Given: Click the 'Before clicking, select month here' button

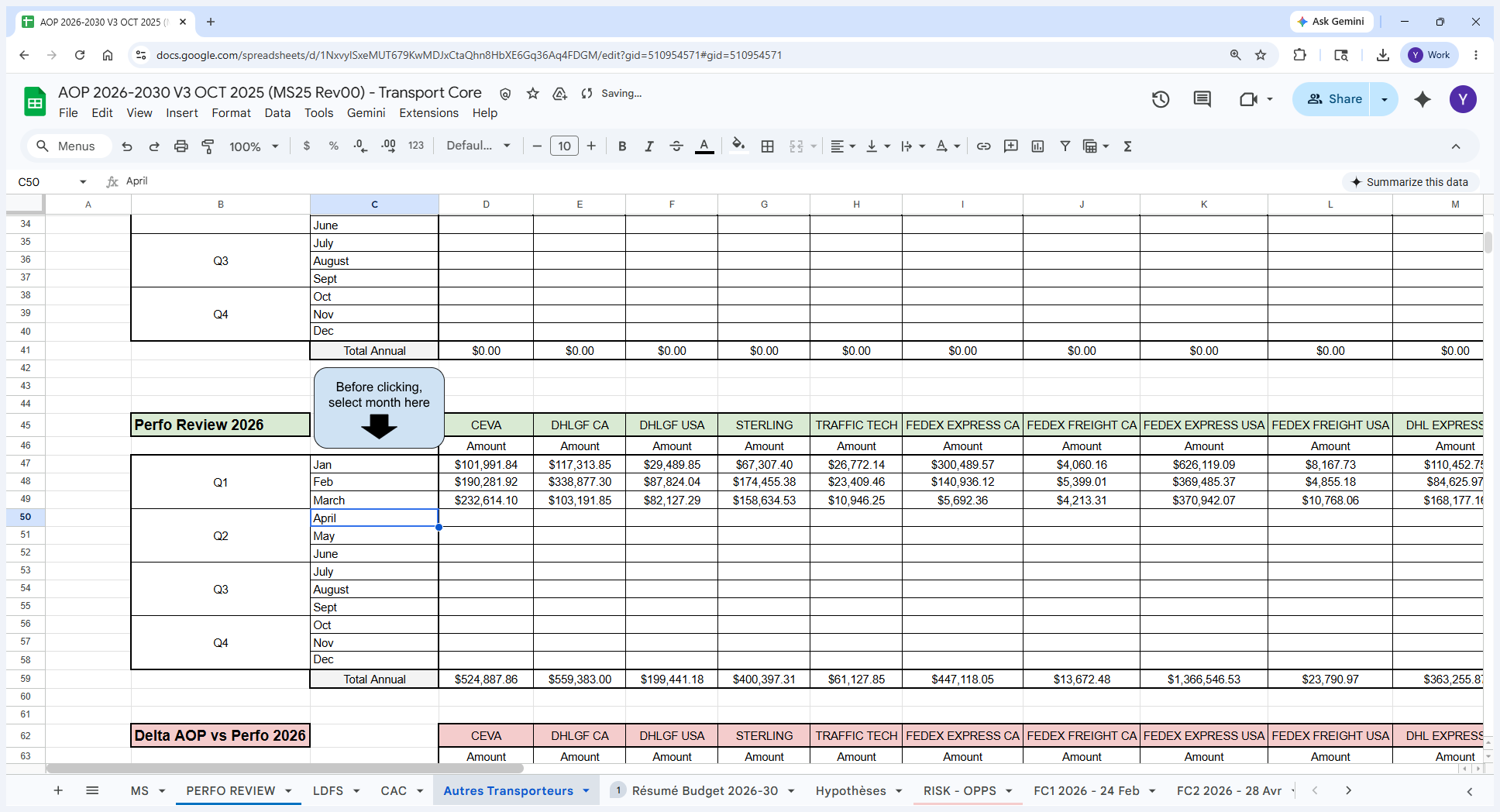Looking at the screenshot, I should (379, 408).
